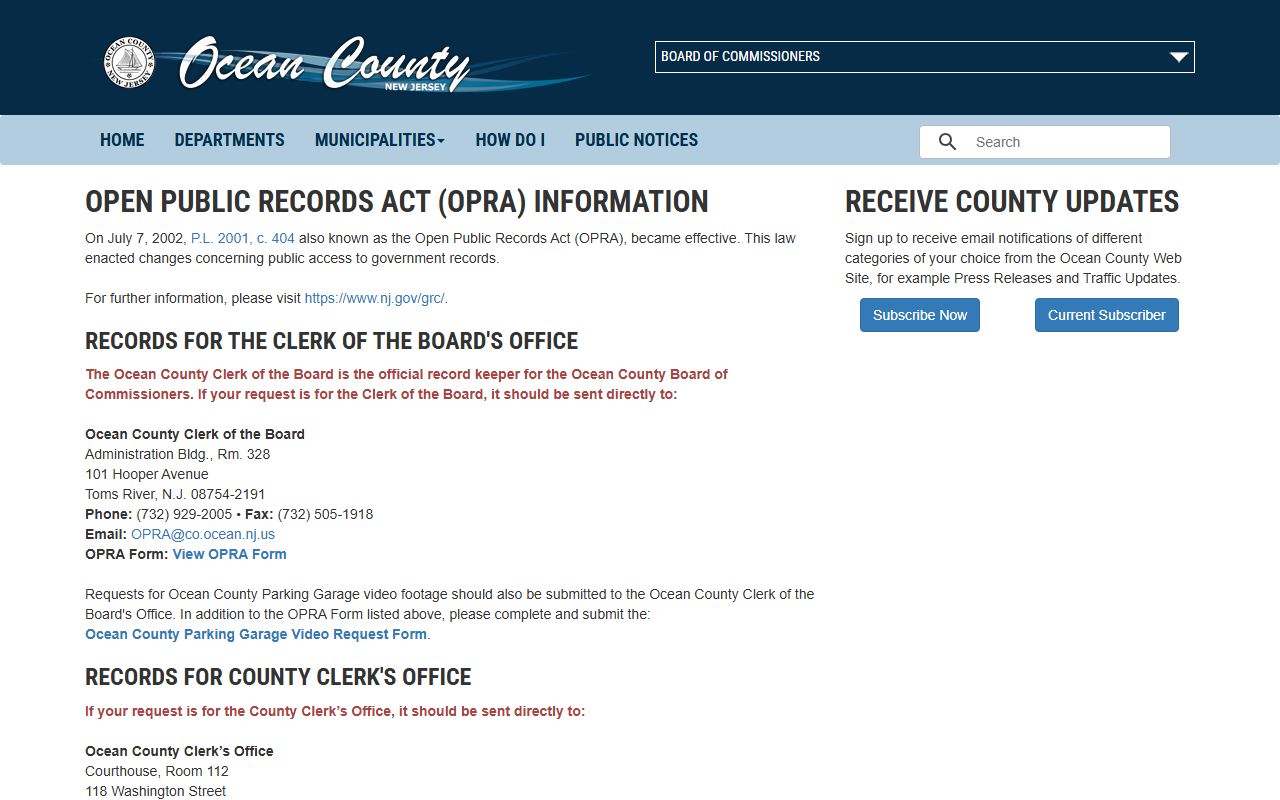Open Public Notices page
1280x800 pixels.
click(x=636, y=140)
